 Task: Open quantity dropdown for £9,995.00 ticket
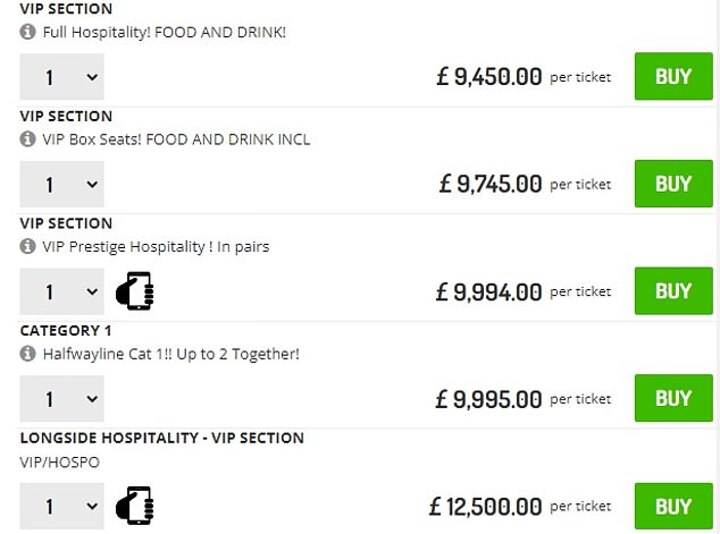(x=62, y=399)
